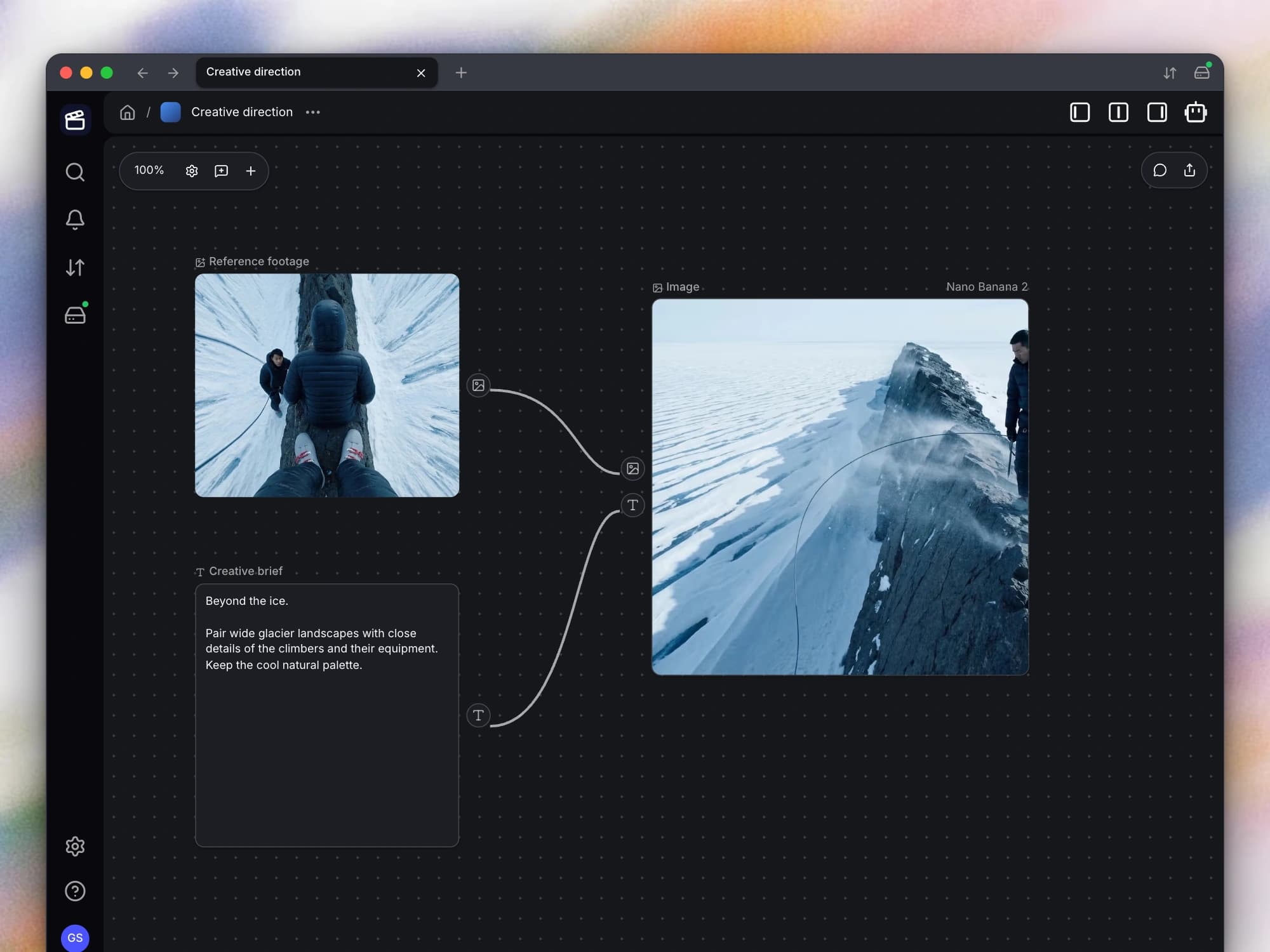Select the Creative brief text output port
The width and height of the screenshot is (1270, 952).
click(478, 715)
